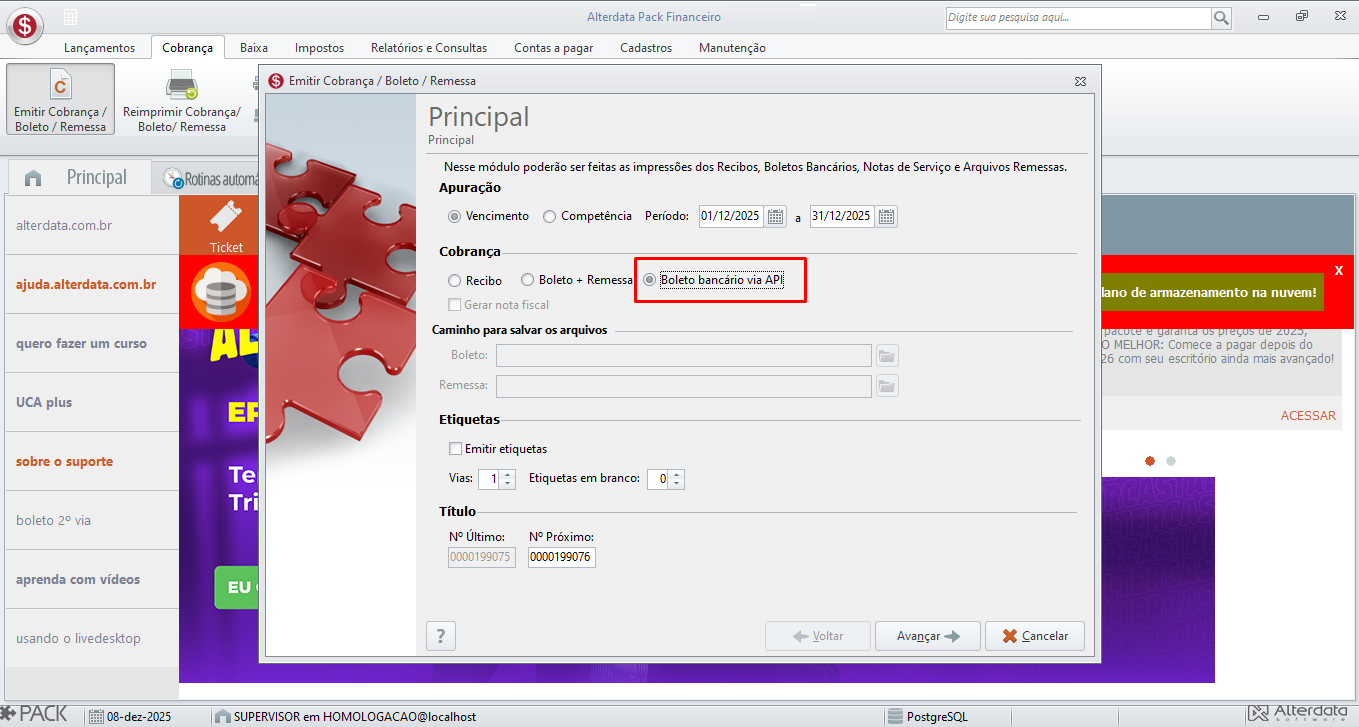Open Reimprimir Cobrança/ Boleto/ Remessa tool
1359x727 pixels.
tap(182, 99)
